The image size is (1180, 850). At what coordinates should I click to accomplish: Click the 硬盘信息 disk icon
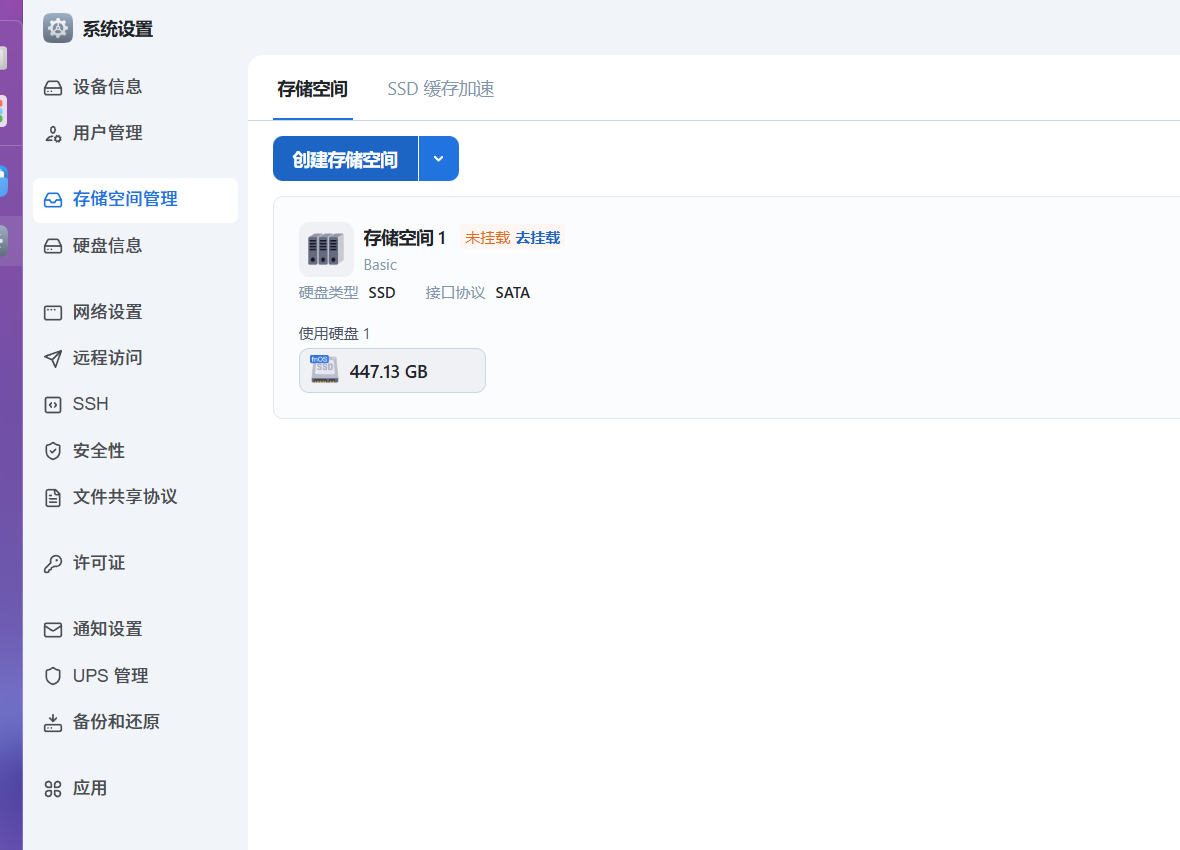click(x=53, y=246)
